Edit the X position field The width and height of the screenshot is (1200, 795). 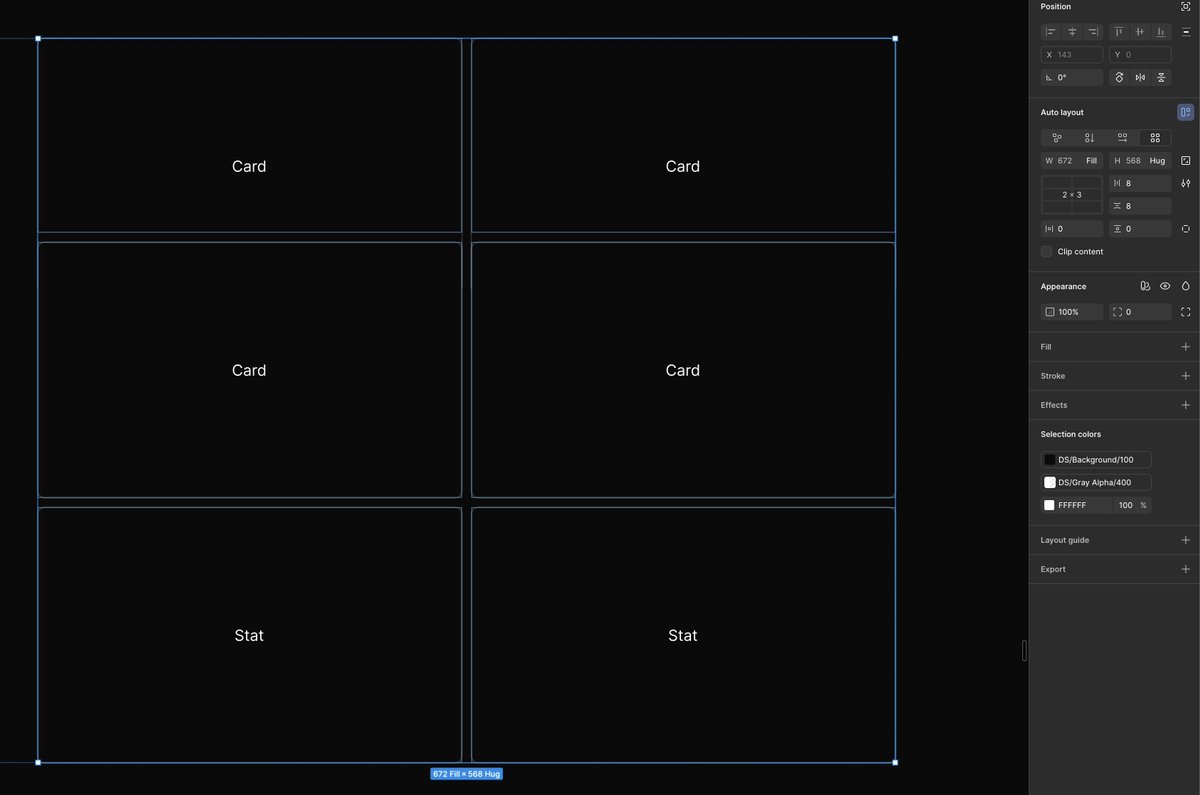point(1072,55)
